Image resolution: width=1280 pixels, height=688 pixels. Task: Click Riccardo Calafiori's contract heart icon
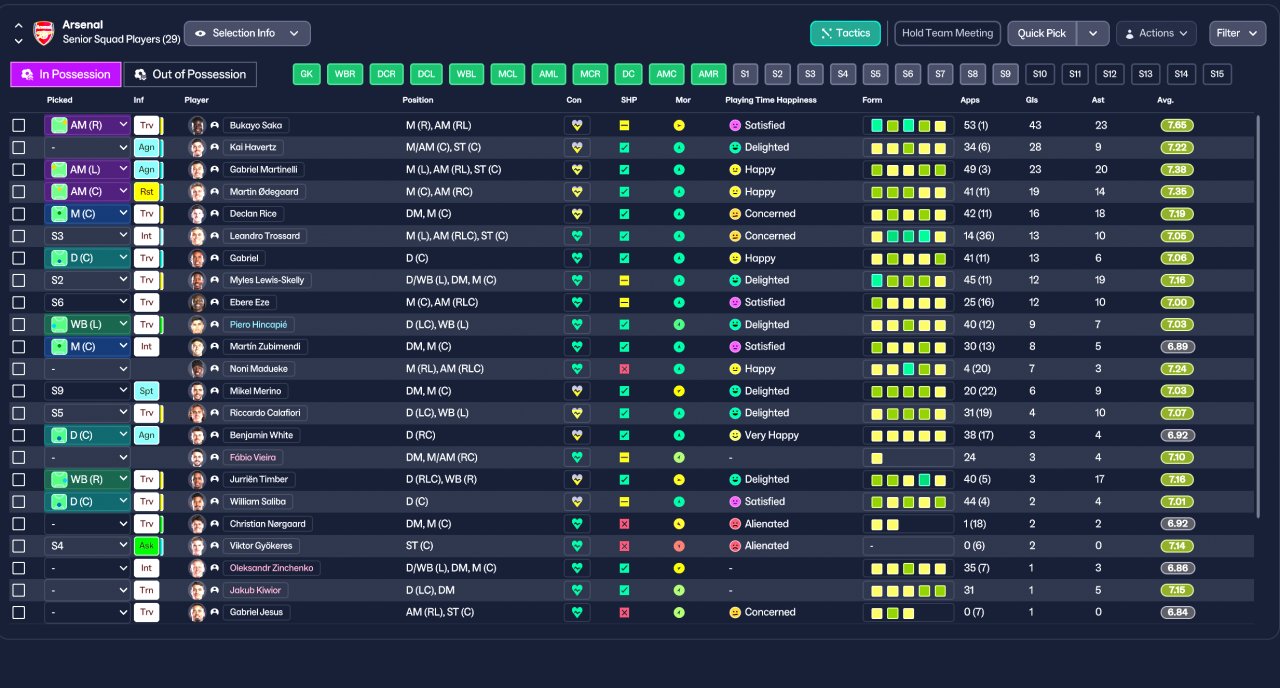pyautogui.click(x=577, y=413)
